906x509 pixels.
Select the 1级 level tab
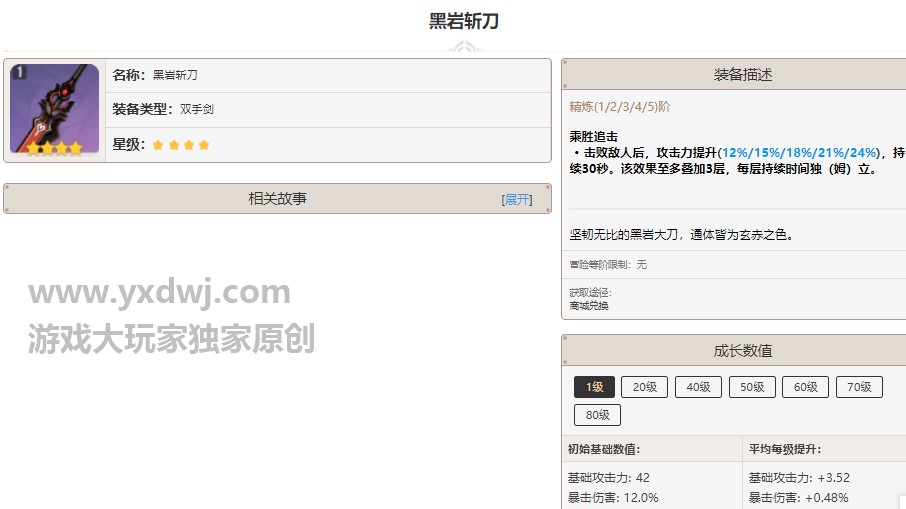coord(594,387)
